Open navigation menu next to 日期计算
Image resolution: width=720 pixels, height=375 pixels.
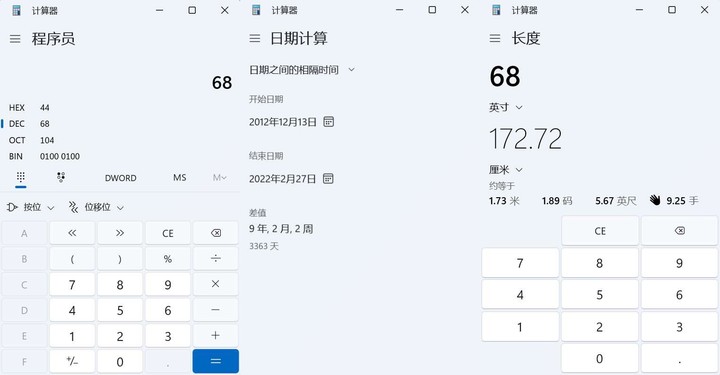tap(255, 39)
